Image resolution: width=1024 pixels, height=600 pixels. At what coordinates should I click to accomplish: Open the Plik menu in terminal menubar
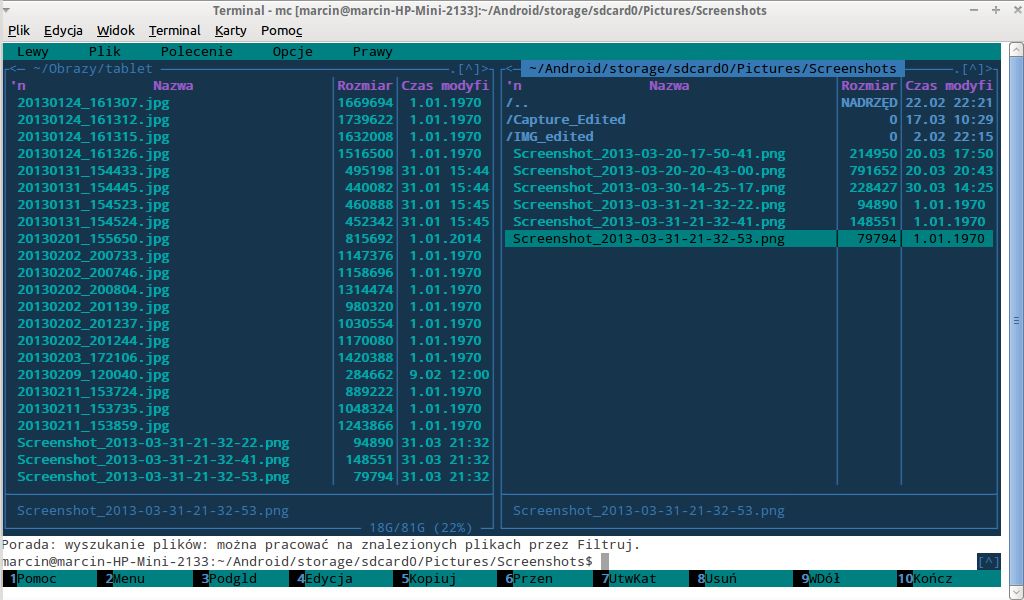[19, 30]
